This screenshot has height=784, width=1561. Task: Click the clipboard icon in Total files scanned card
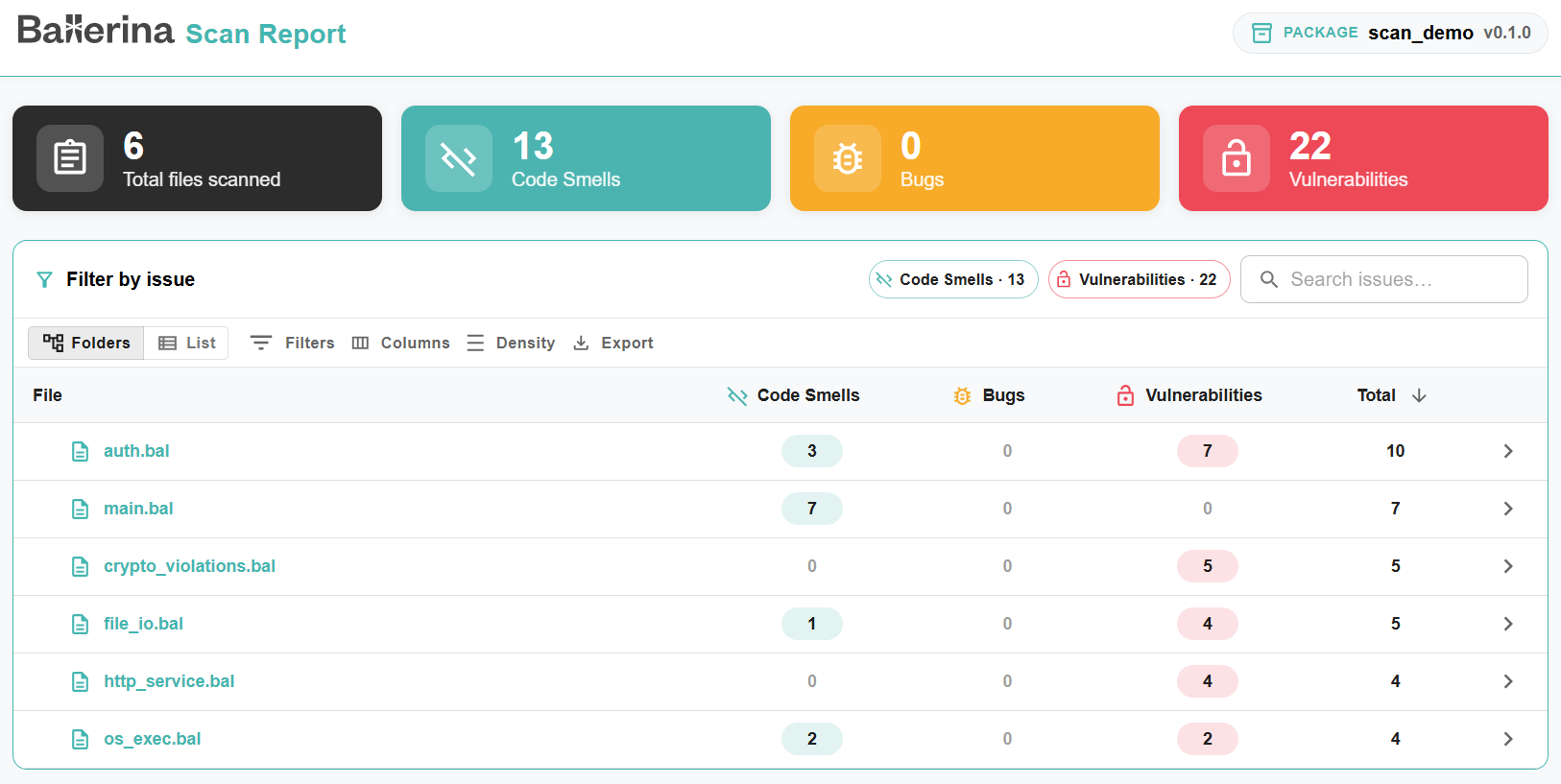70,157
